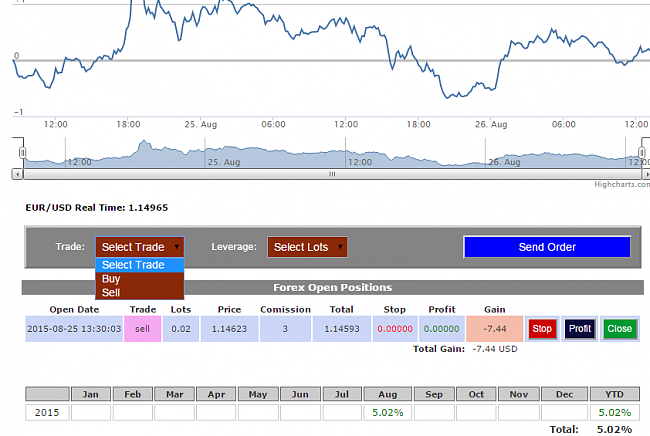Click the lots value 0.02
Screen dimensions: 650x436
point(181,329)
